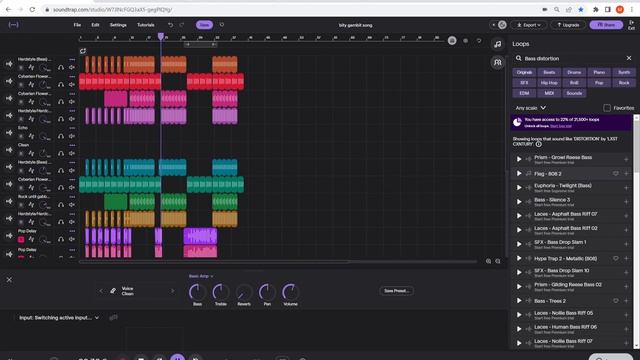Solo the Echo track with headphones
Image resolution: width=640 pixels, height=360 pixels.
61,136
